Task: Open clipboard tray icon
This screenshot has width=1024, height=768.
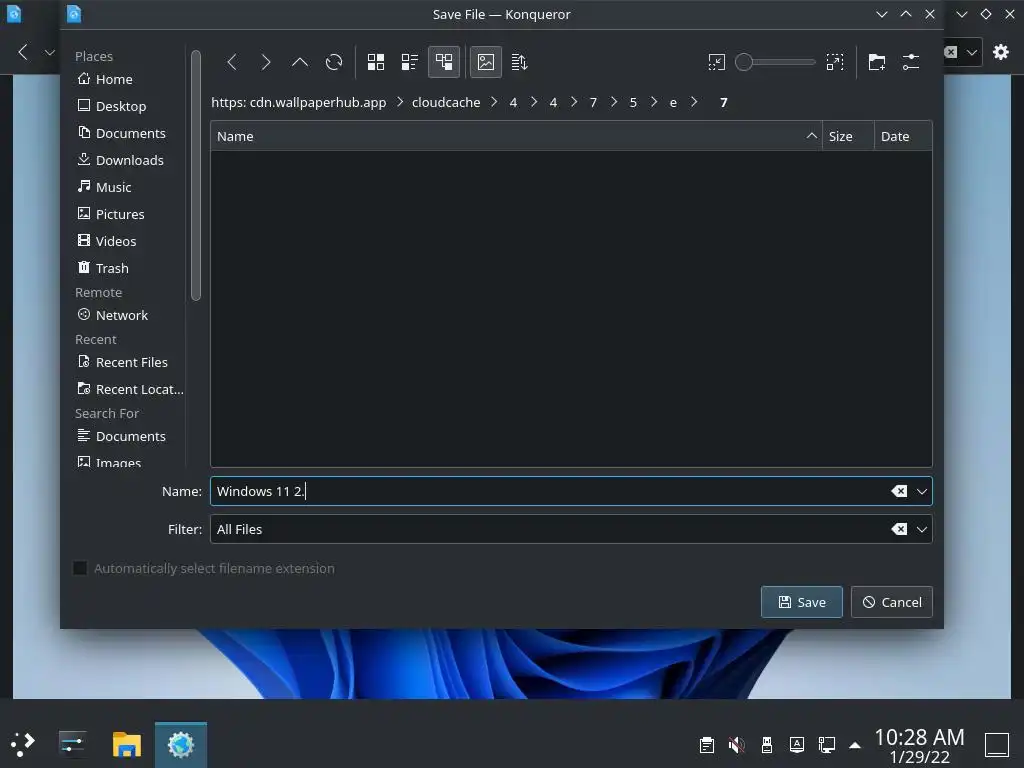Action: [707, 745]
